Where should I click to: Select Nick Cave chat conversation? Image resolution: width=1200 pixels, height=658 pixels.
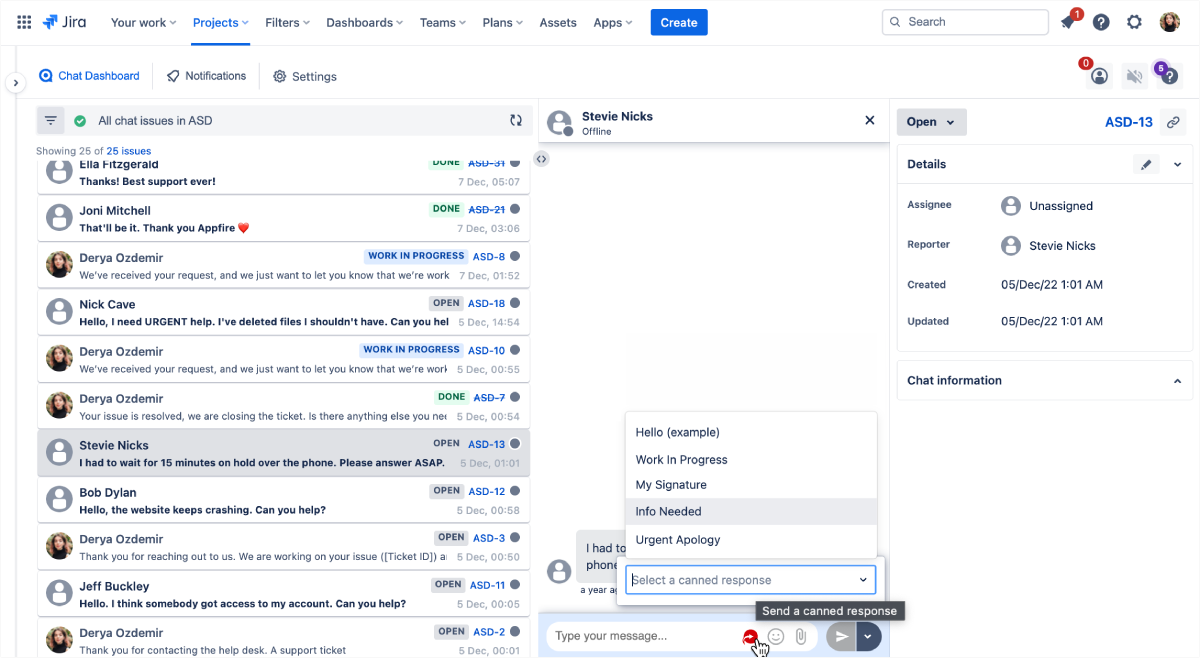(x=284, y=312)
